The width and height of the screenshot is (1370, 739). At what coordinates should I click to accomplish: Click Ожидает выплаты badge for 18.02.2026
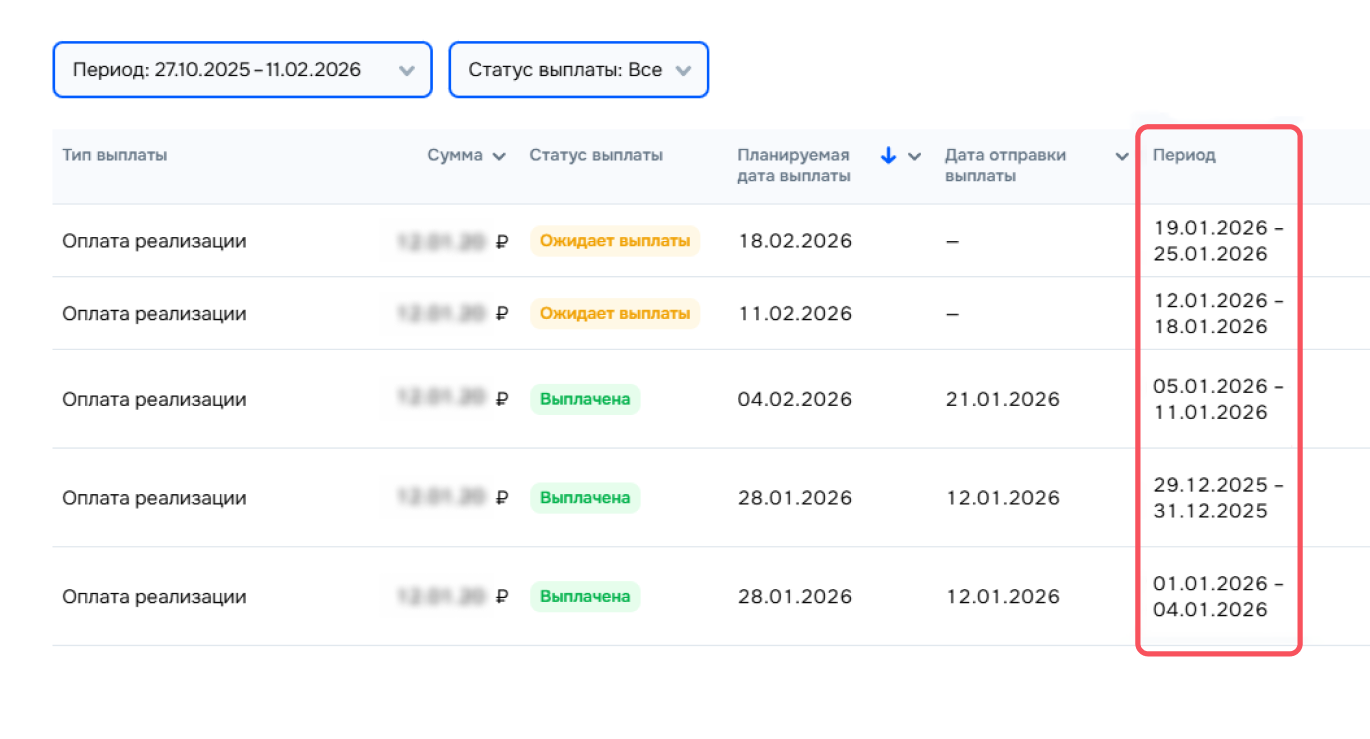615,241
